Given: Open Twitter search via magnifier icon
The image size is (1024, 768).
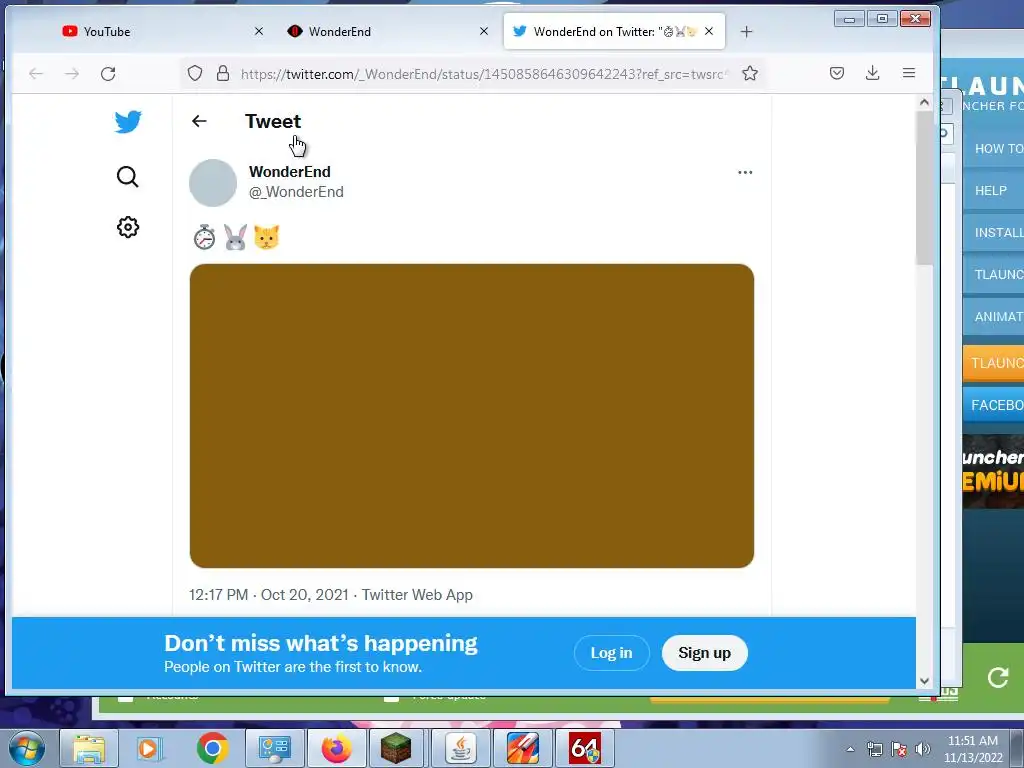Looking at the screenshot, I should point(127,176).
